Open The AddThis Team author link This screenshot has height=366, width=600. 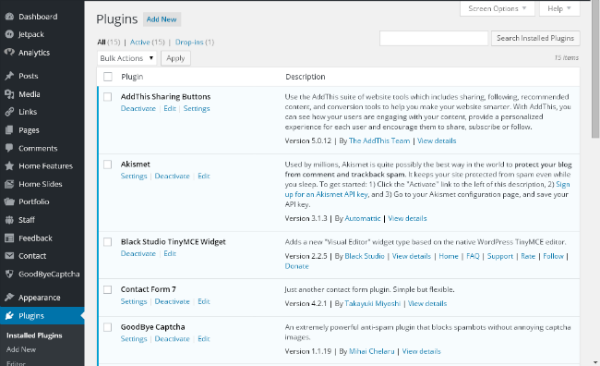pyautogui.click(x=379, y=141)
